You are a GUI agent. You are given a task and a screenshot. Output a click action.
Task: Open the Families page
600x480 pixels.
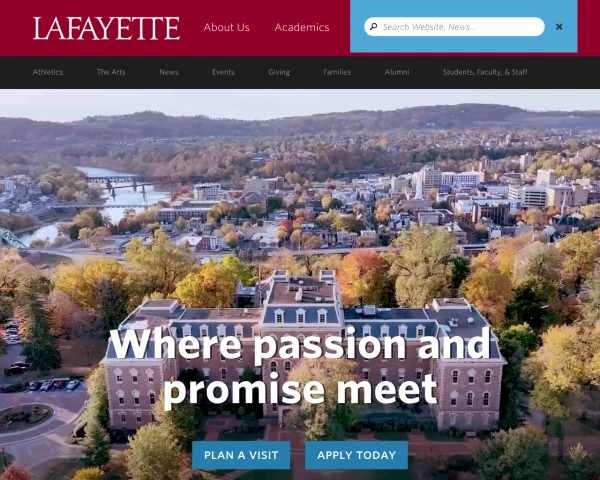pos(337,72)
